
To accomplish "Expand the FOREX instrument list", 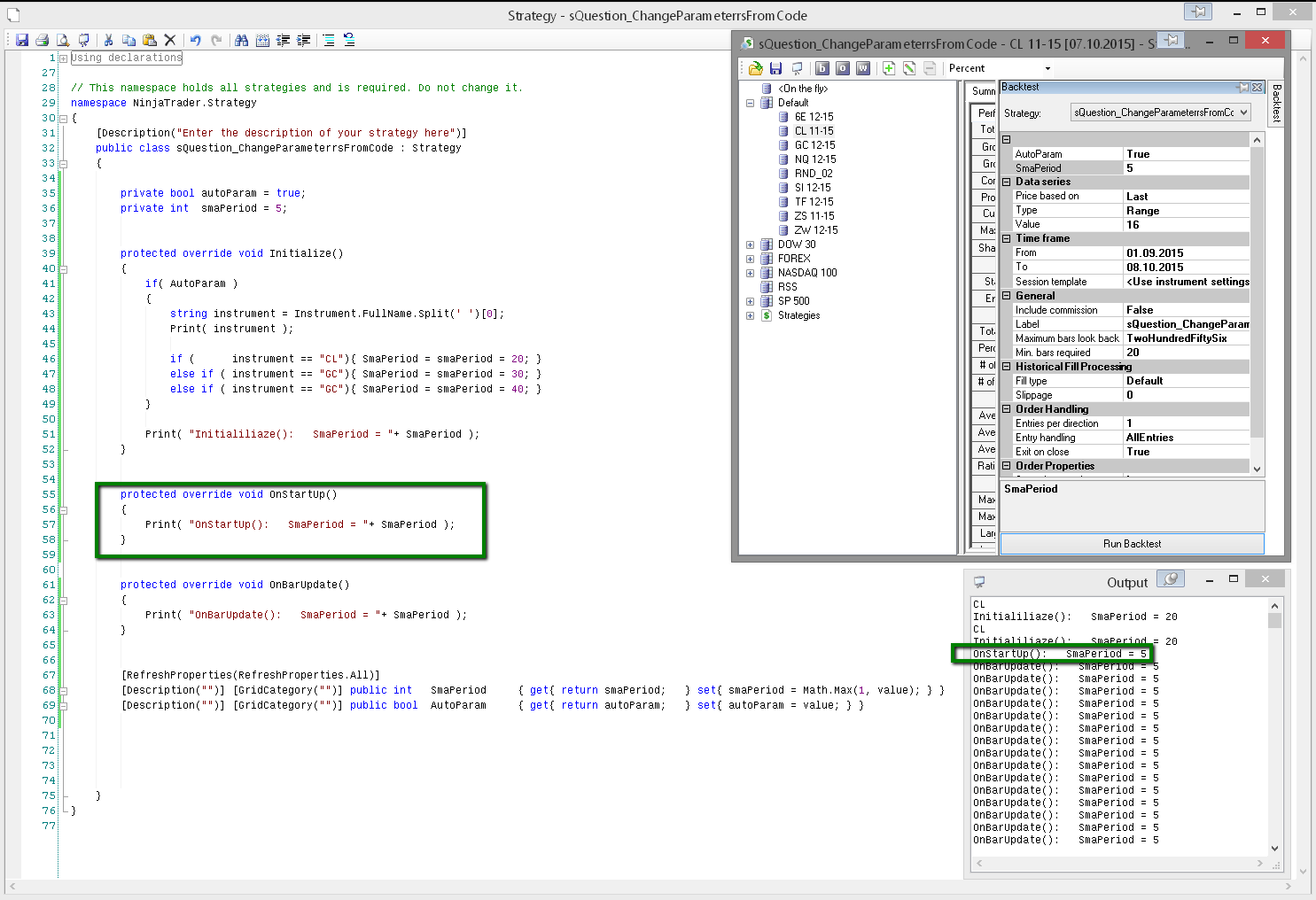I will pos(750,259).
